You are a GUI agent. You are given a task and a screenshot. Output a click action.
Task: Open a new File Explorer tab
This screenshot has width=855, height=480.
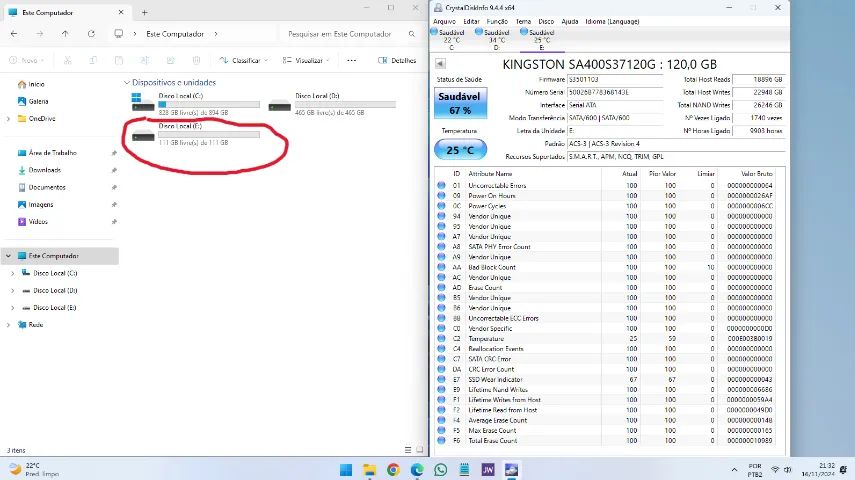144,12
